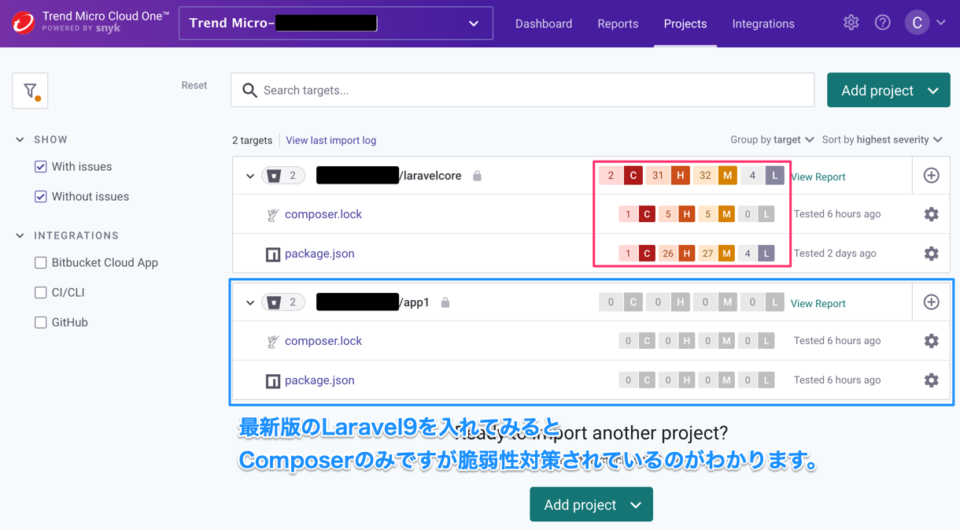This screenshot has width=960, height=530.
Task: Open the help question mark icon
Action: tap(882, 23)
